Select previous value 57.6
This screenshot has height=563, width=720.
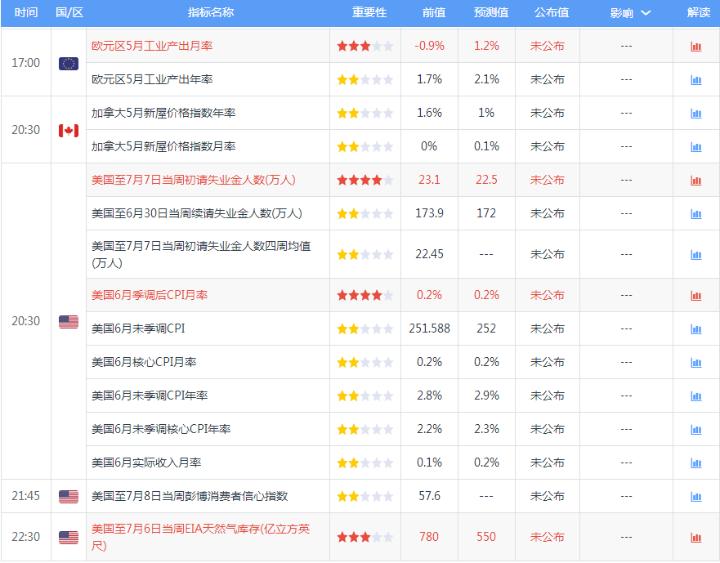click(429, 496)
